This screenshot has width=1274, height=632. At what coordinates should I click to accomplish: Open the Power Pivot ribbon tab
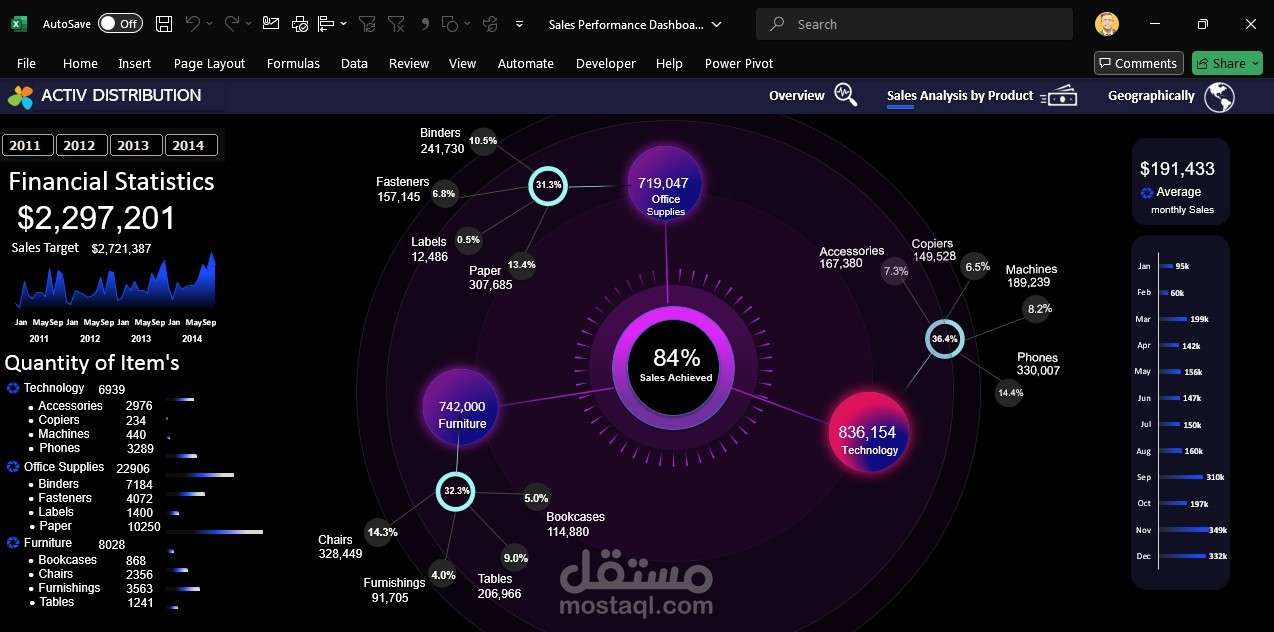point(738,63)
